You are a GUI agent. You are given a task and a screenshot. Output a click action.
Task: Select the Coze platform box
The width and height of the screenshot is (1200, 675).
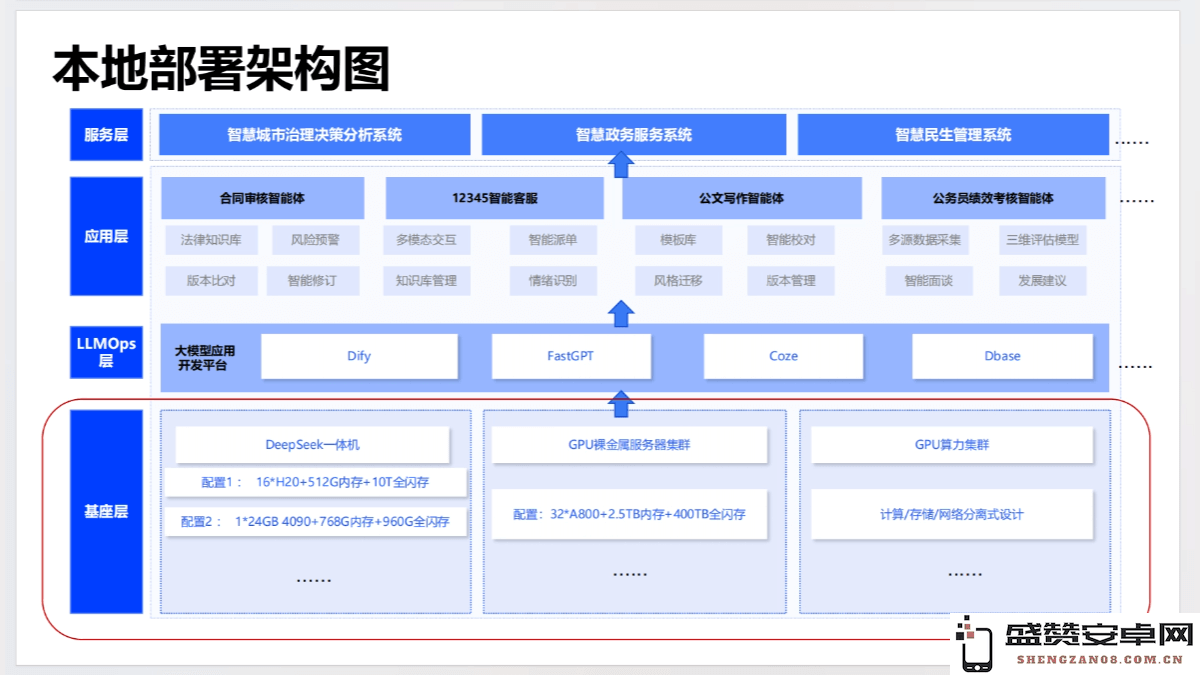point(783,356)
